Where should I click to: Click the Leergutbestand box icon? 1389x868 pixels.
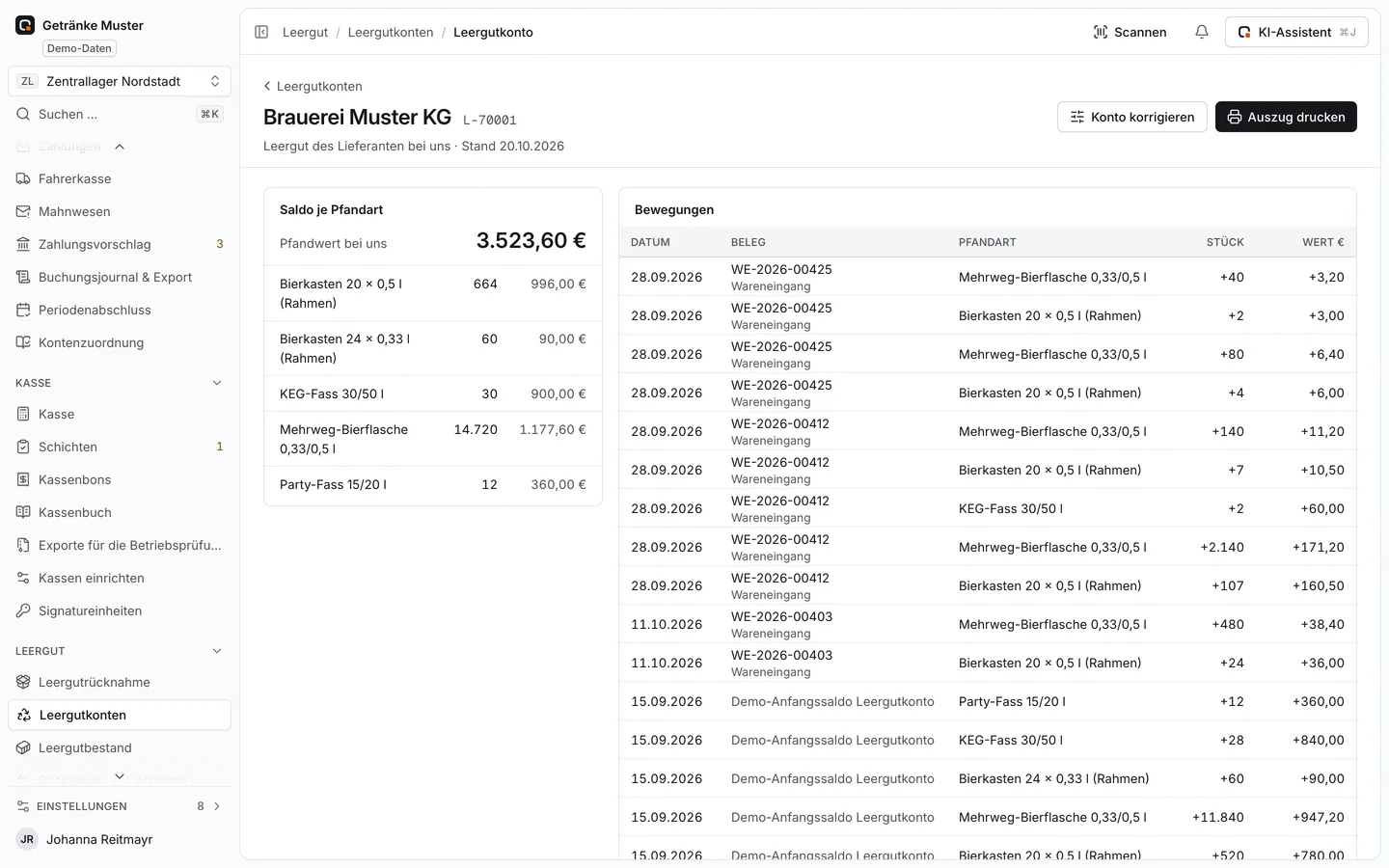point(23,747)
